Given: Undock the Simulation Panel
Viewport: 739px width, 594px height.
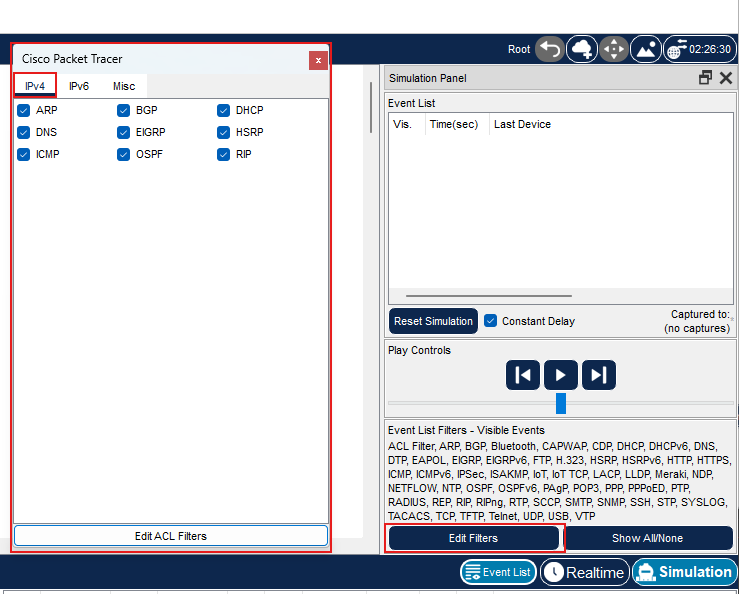Looking at the screenshot, I should 705,78.
